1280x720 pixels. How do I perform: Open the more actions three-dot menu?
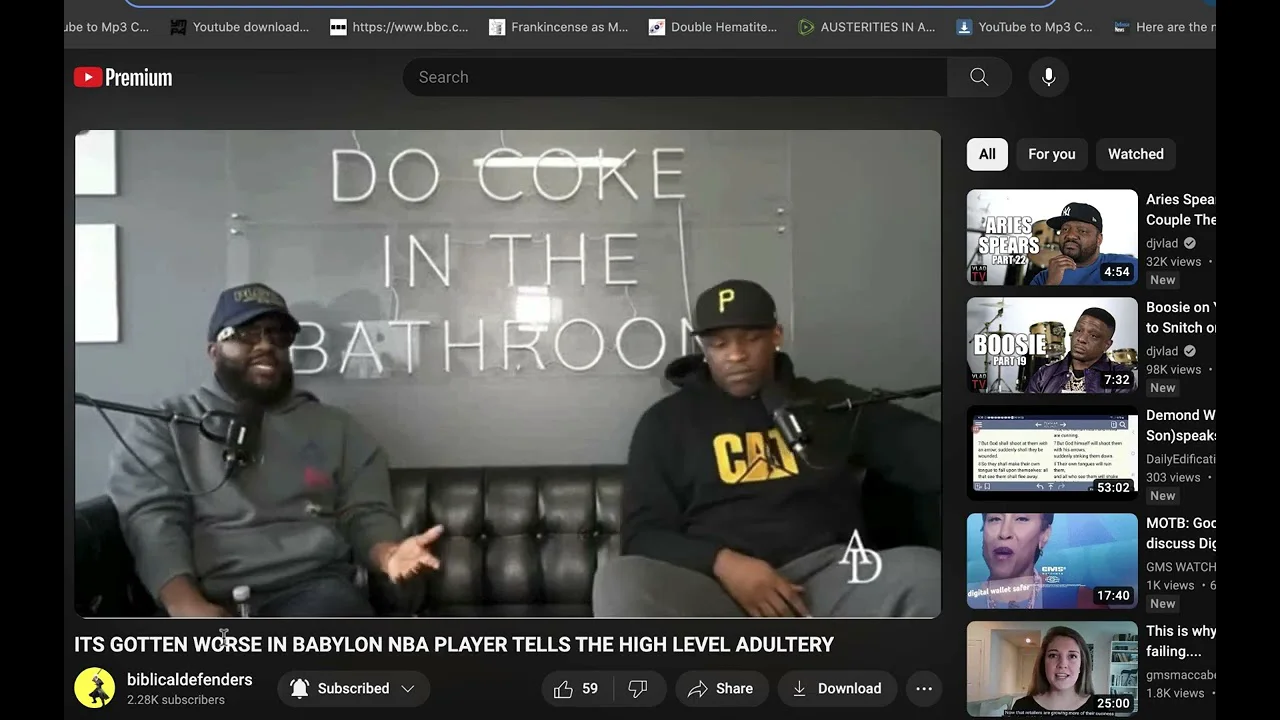pyautogui.click(x=924, y=688)
